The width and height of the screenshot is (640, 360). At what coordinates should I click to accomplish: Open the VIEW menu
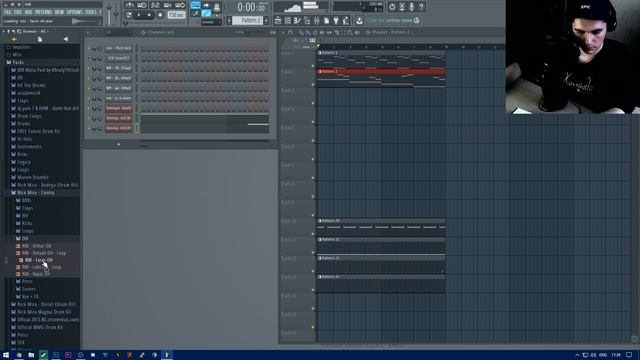click(59, 12)
